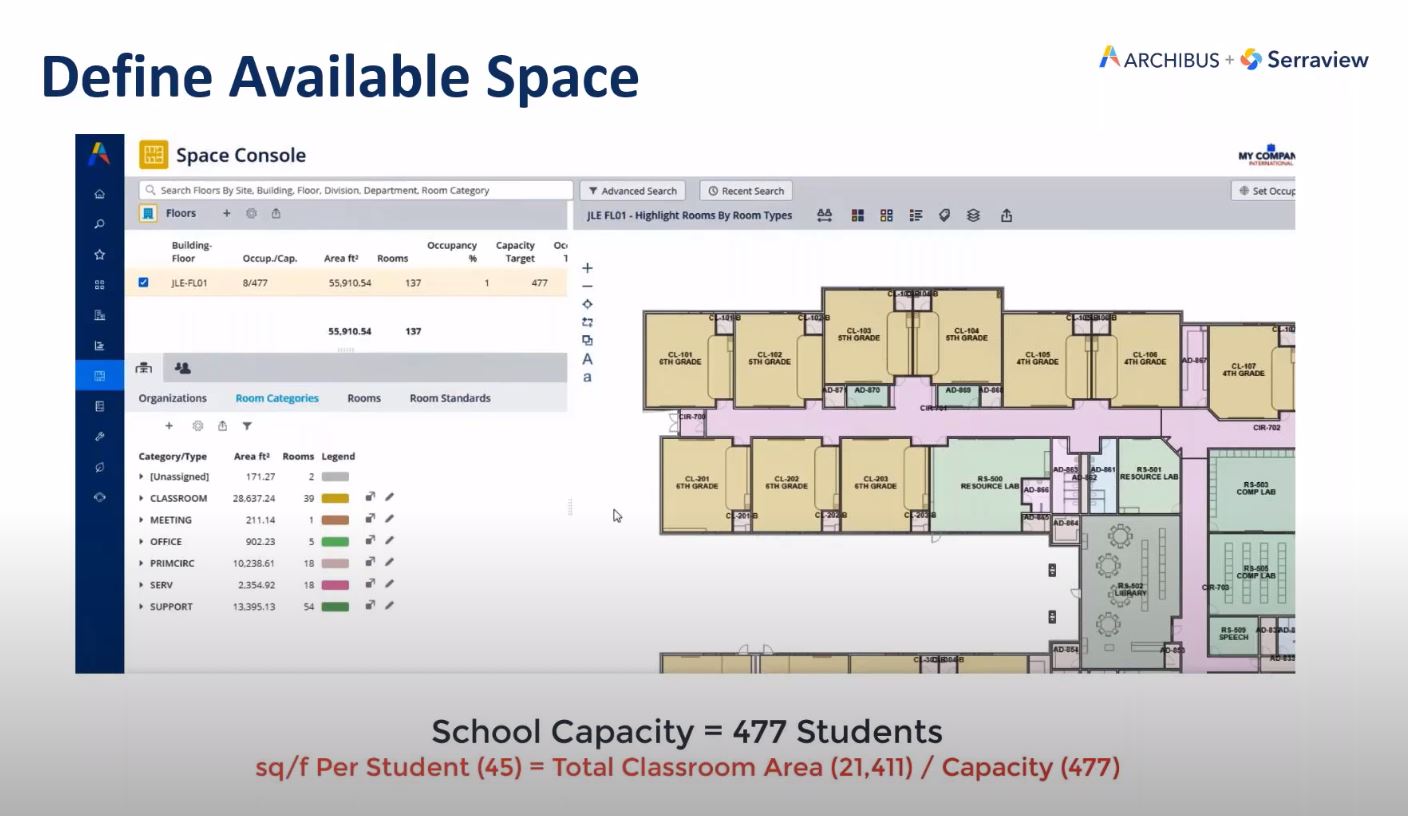Click the CLASSROOM yellow legend swatch

click(x=337, y=498)
